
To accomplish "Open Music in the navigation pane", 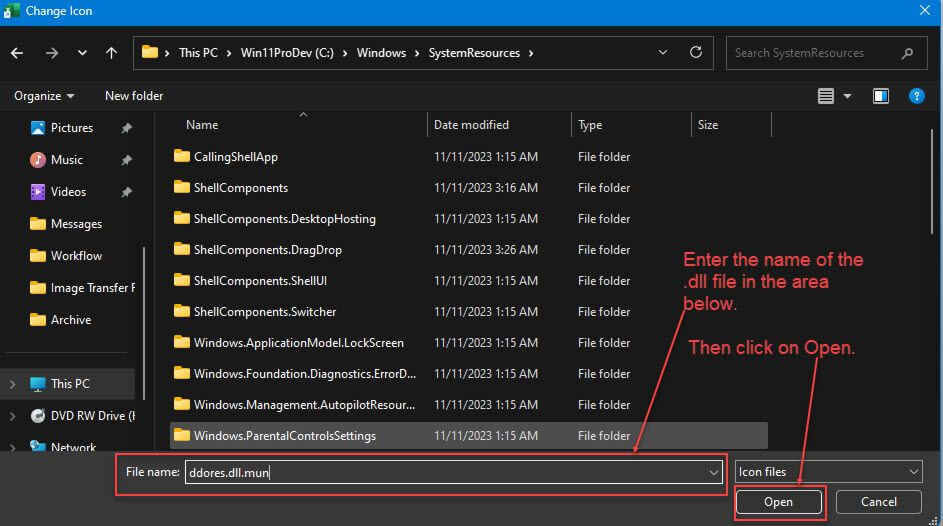I will tap(66, 160).
